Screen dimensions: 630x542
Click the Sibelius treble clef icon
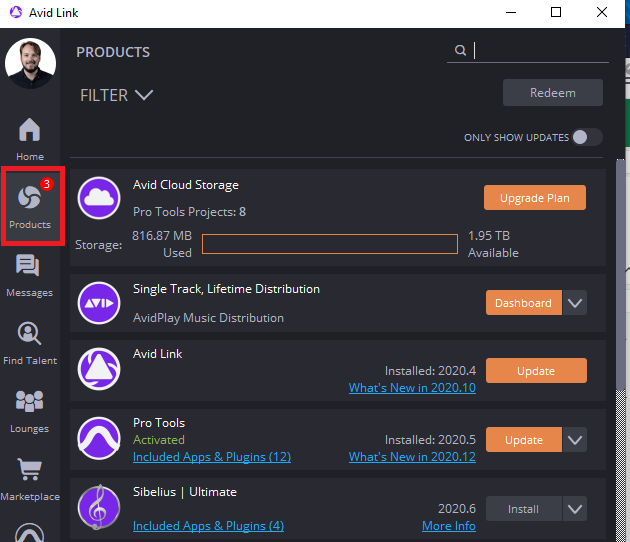point(99,507)
